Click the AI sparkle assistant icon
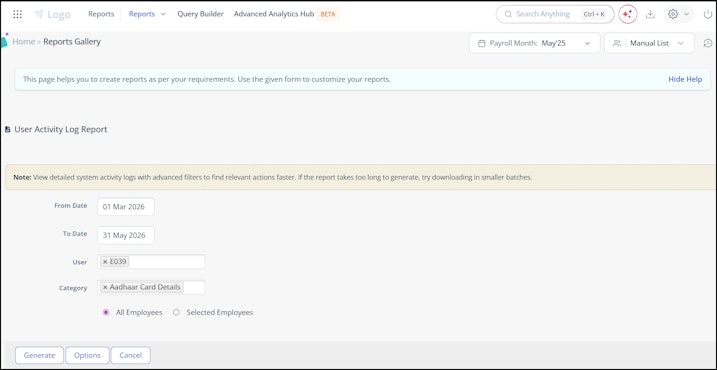This screenshot has height=370, width=717. [x=627, y=14]
